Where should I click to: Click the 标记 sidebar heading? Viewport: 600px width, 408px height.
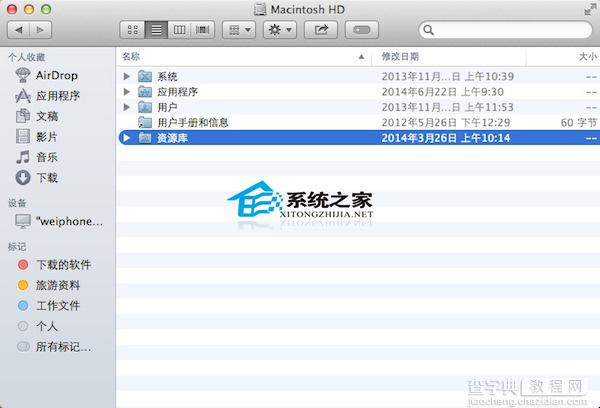tap(17, 246)
